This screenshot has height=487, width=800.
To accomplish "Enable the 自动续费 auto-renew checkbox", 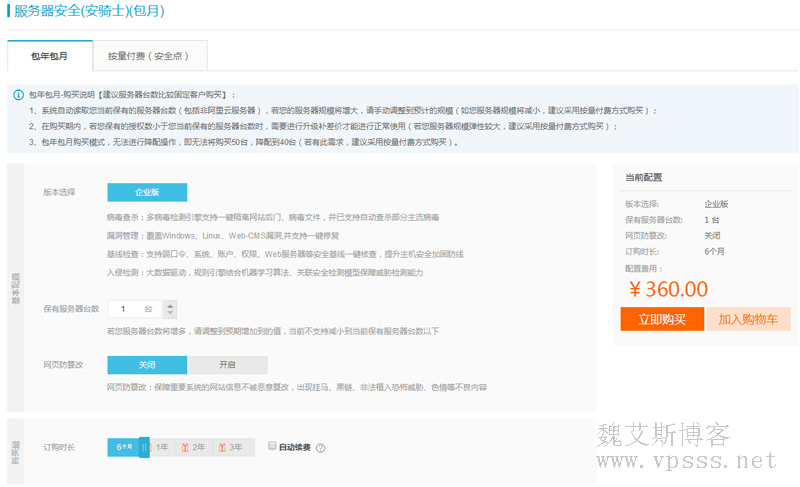I will point(272,447).
